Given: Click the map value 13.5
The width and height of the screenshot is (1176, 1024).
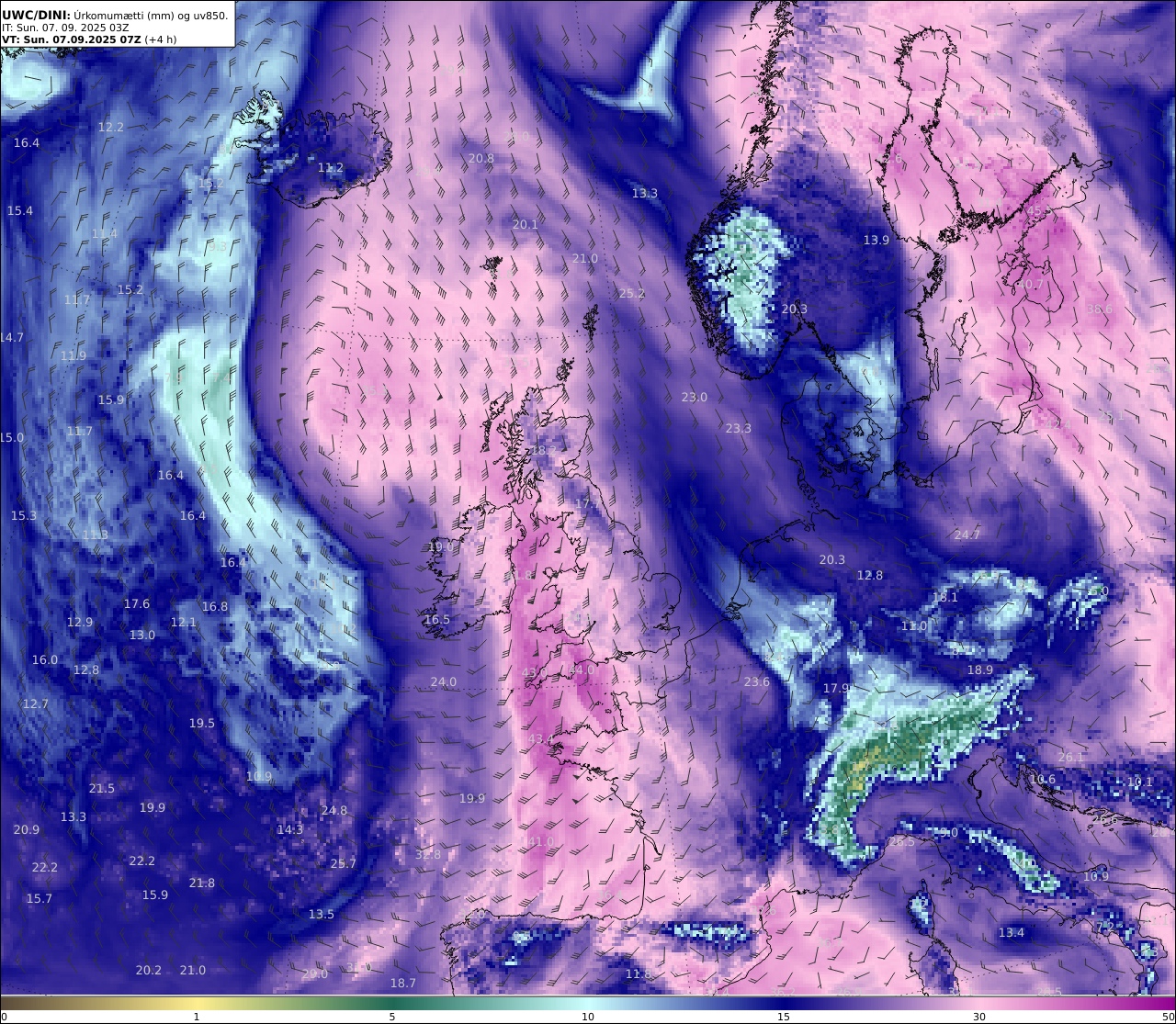Looking at the screenshot, I should [x=322, y=915].
